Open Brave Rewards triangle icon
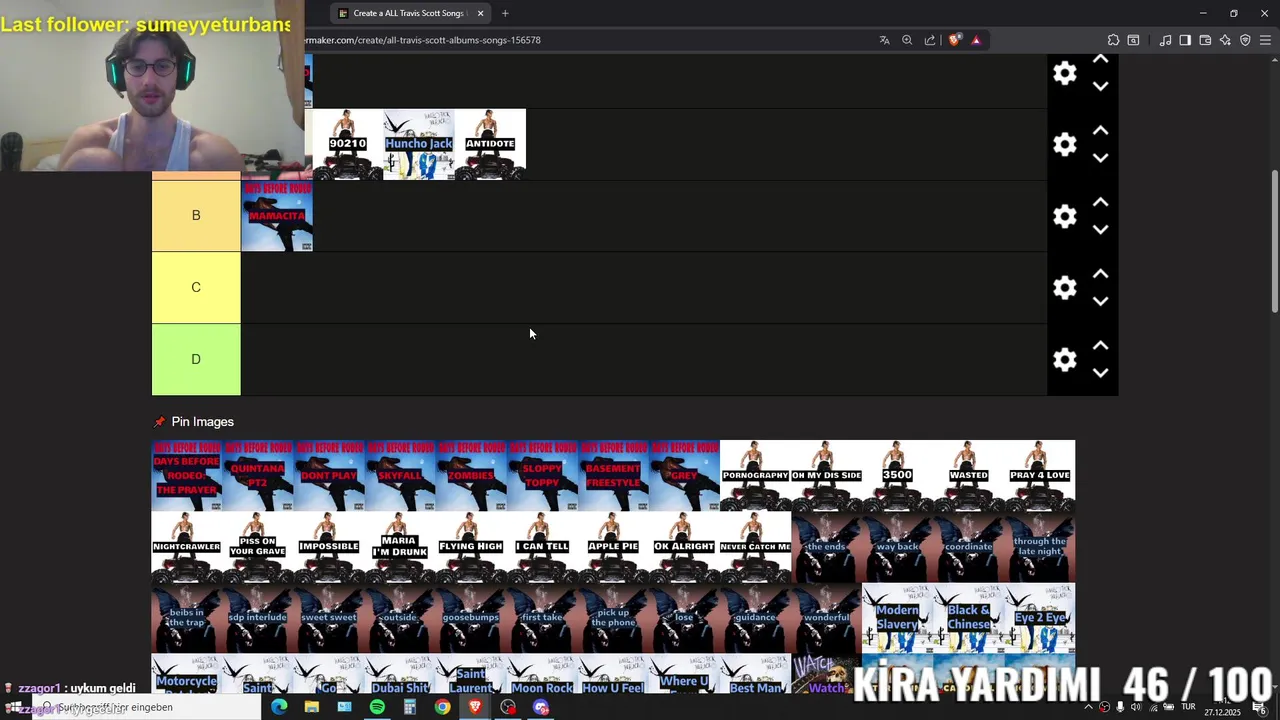This screenshot has width=1280, height=720. 976,40
